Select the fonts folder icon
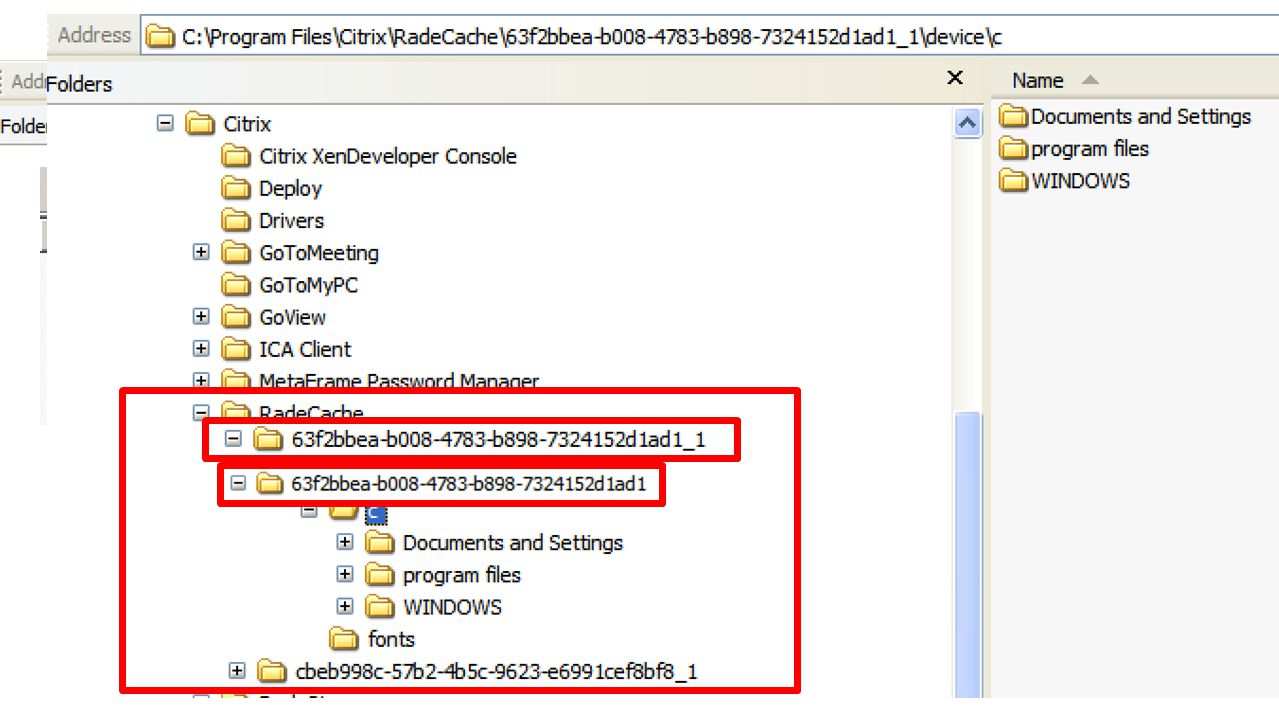This screenshot has height=720, width=1279. pyautogui.click(x=344, y=639)
